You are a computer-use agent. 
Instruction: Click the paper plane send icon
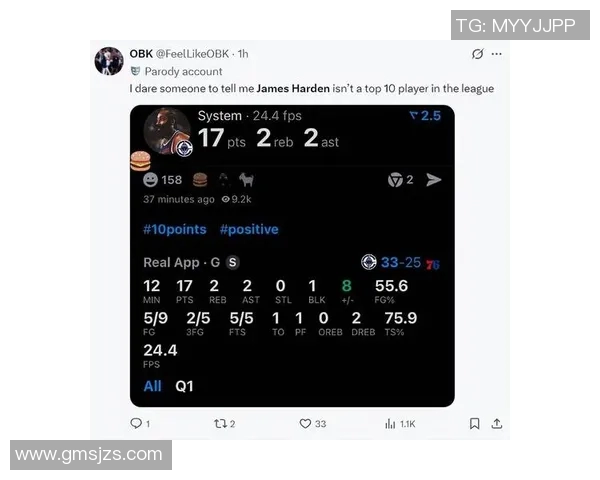pyautogui.click(x=434, y=180)
